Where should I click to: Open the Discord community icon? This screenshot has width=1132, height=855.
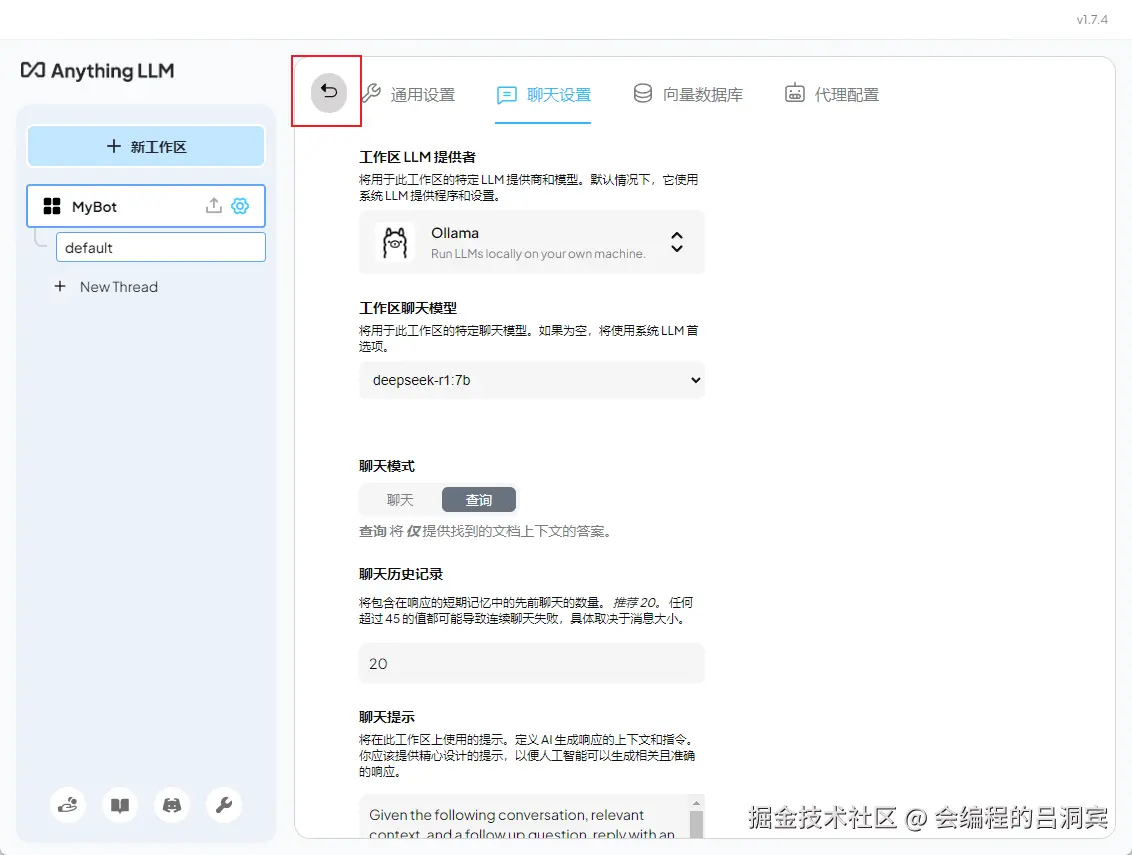click(172, 804)
